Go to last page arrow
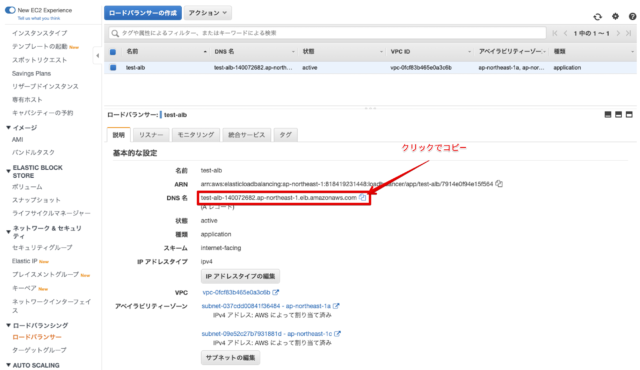The height and width of the screenshot is (370, 640). pos(629,33)
